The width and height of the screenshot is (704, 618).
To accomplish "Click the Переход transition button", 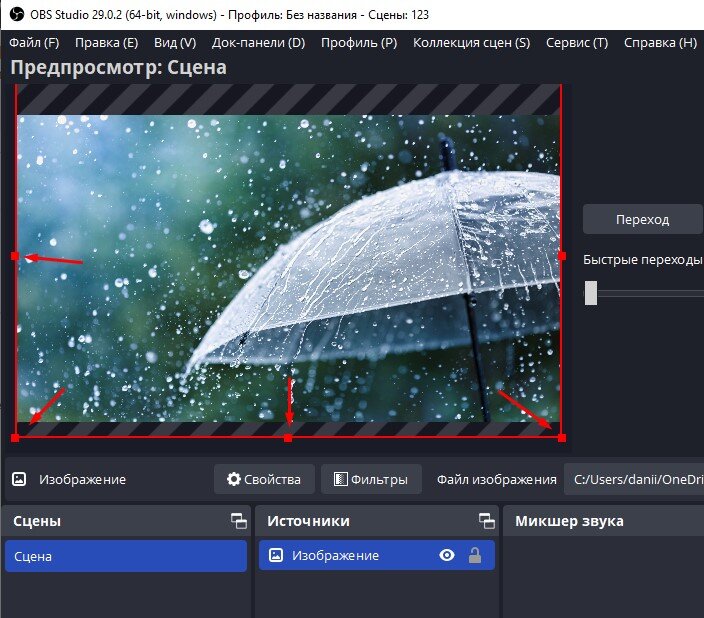I will coord(643,219).
